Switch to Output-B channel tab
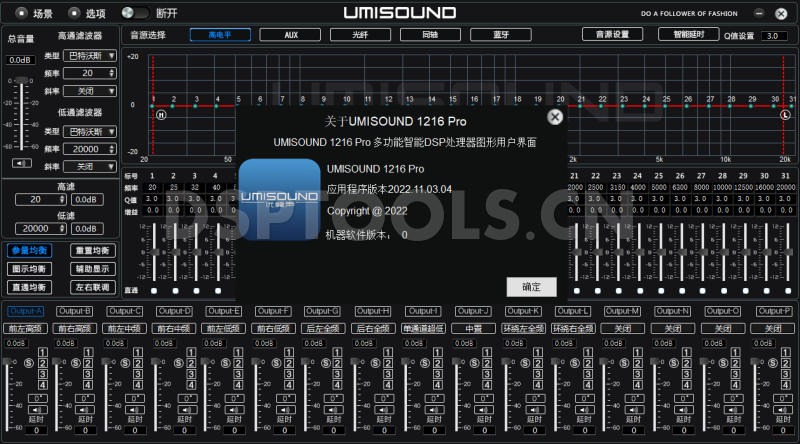The image size is (800, 444). click(x=74, y=311)
